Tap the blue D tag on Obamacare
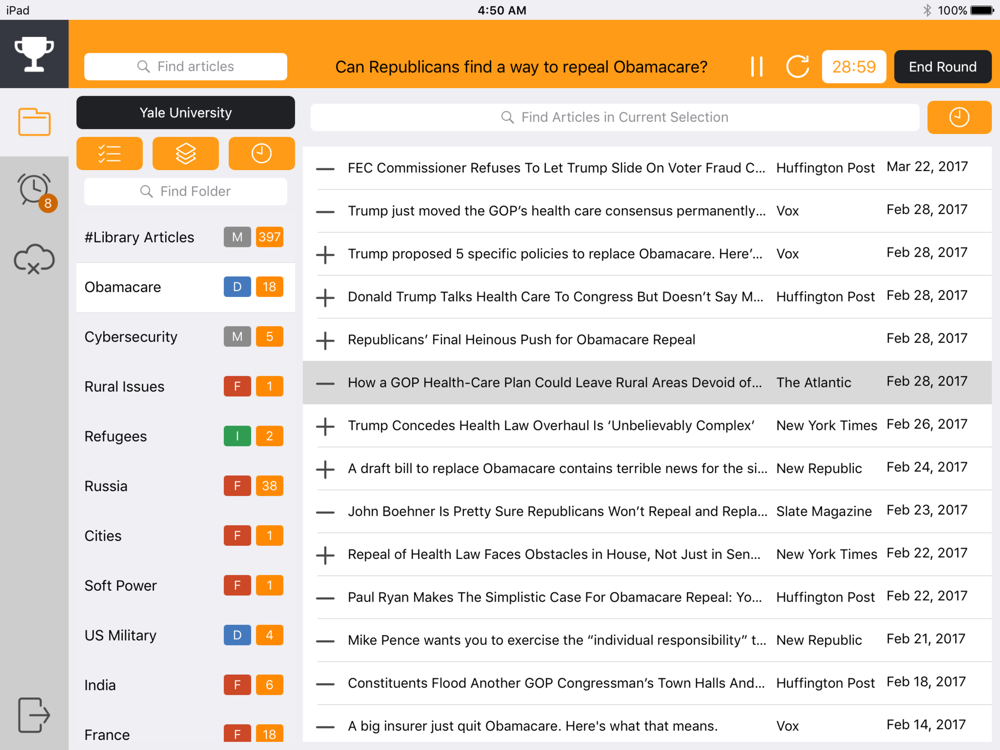This screenshot has width=1000, height=750. (x=237, y=287)
